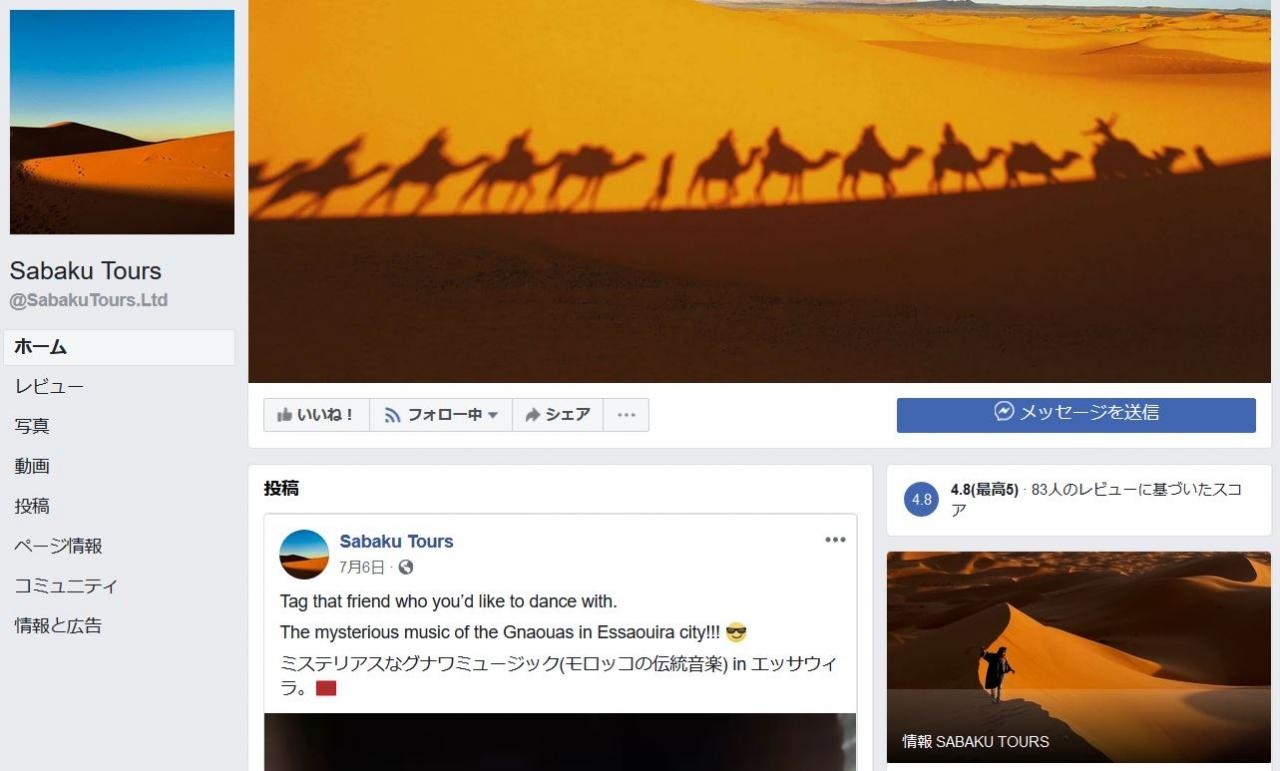Click the 4.8 rating badge
1280x771 pixels.
pos(921,499)
